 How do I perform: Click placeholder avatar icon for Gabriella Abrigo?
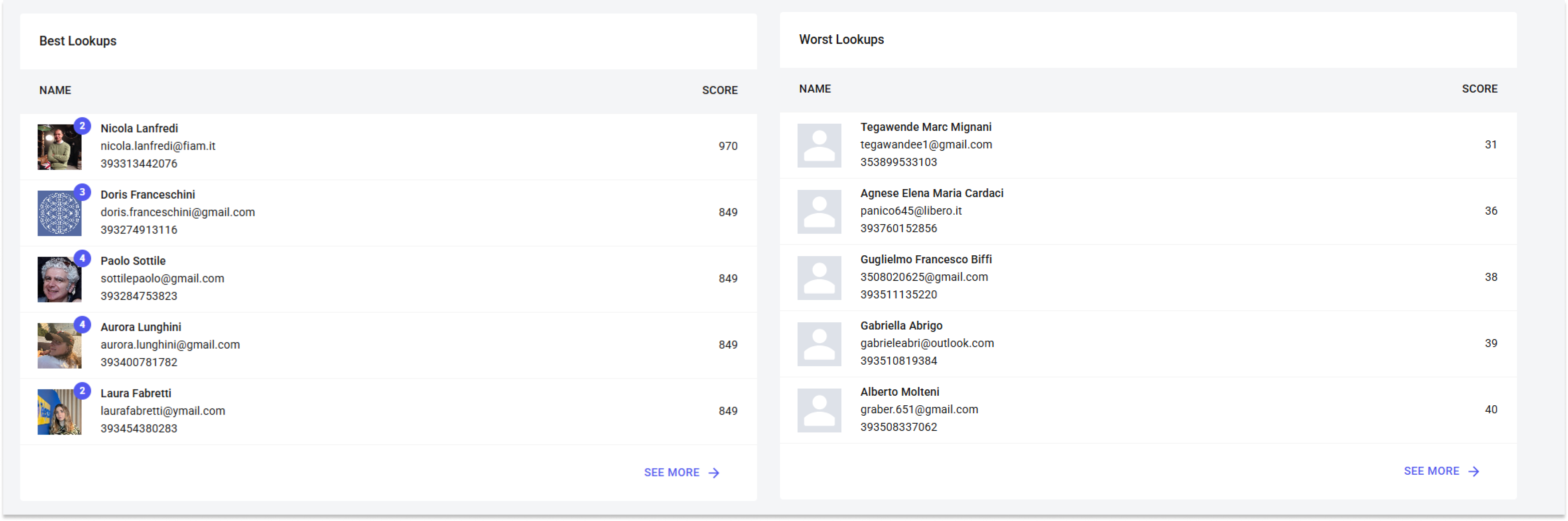tap(819, 345)
